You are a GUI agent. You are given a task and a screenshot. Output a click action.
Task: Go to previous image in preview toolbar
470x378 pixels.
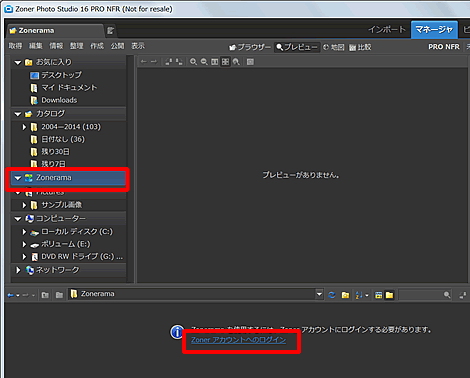point(144,62)
